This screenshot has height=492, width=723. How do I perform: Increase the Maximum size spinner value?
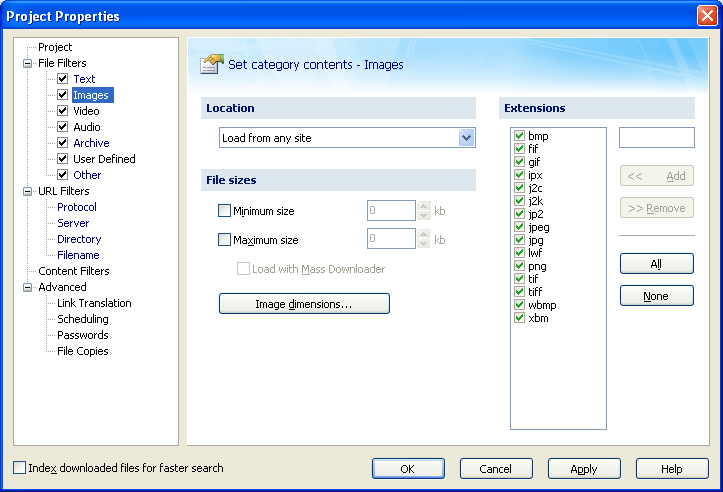[424, 234]
